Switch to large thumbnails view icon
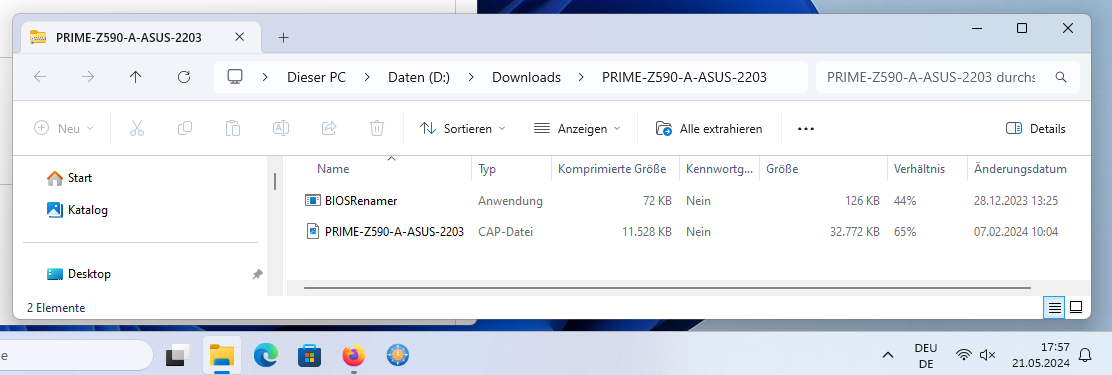The width and height of the screenshot is (1112, 375). point(1076,307)
